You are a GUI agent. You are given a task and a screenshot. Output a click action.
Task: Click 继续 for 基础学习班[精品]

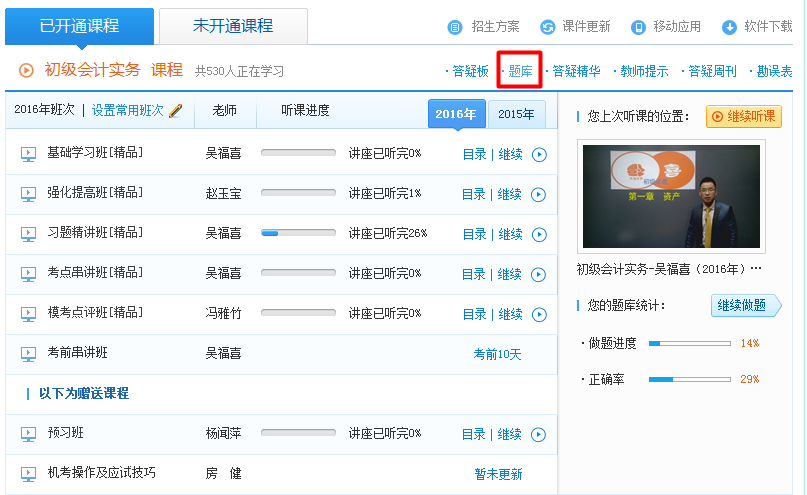pos(511,154)
